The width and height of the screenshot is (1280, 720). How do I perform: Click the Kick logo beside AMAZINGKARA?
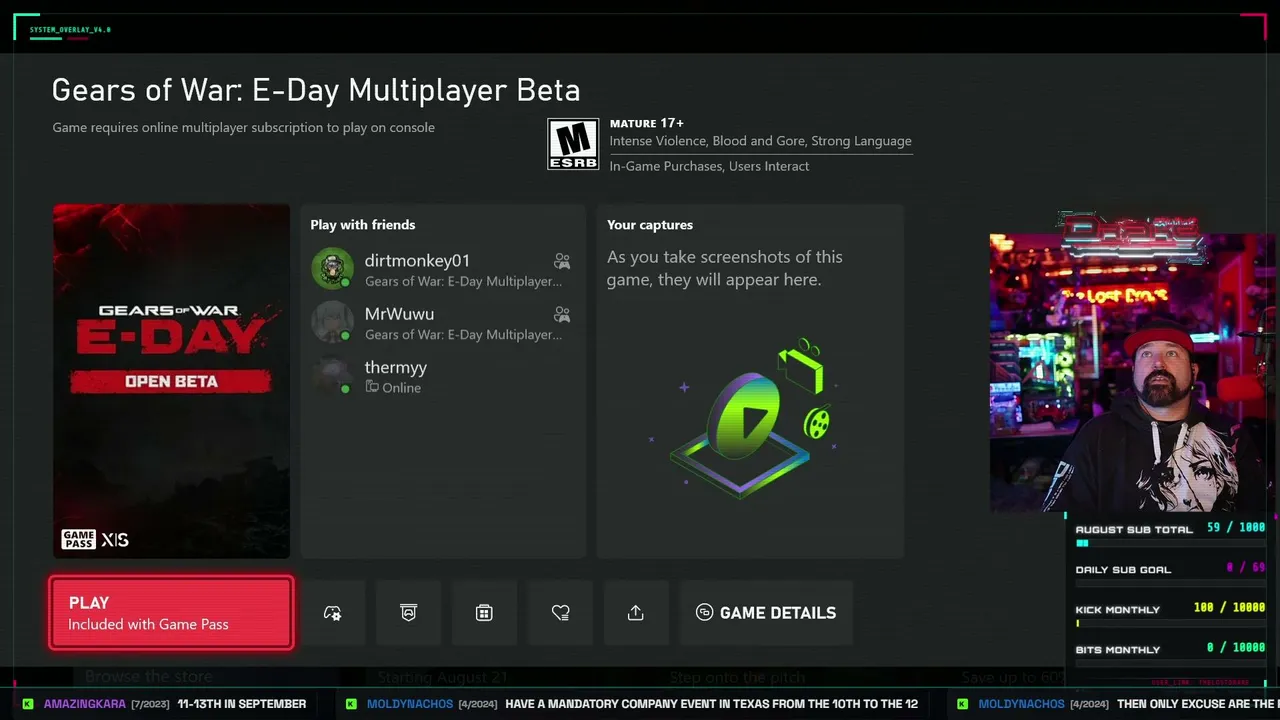[x=28, y=704]
